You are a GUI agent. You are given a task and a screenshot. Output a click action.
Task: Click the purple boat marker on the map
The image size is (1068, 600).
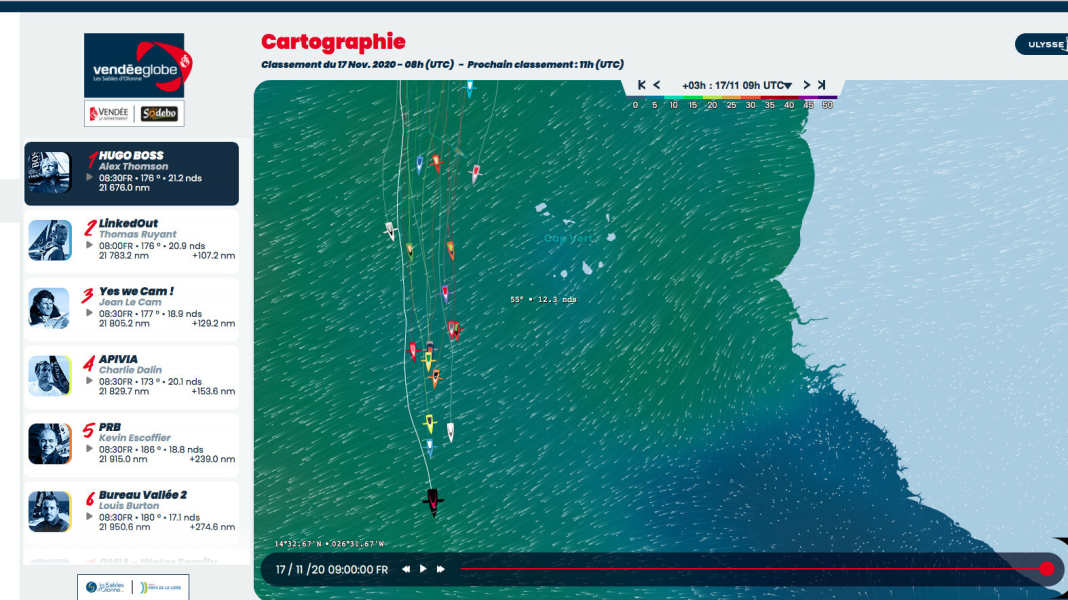click(445, 294)
